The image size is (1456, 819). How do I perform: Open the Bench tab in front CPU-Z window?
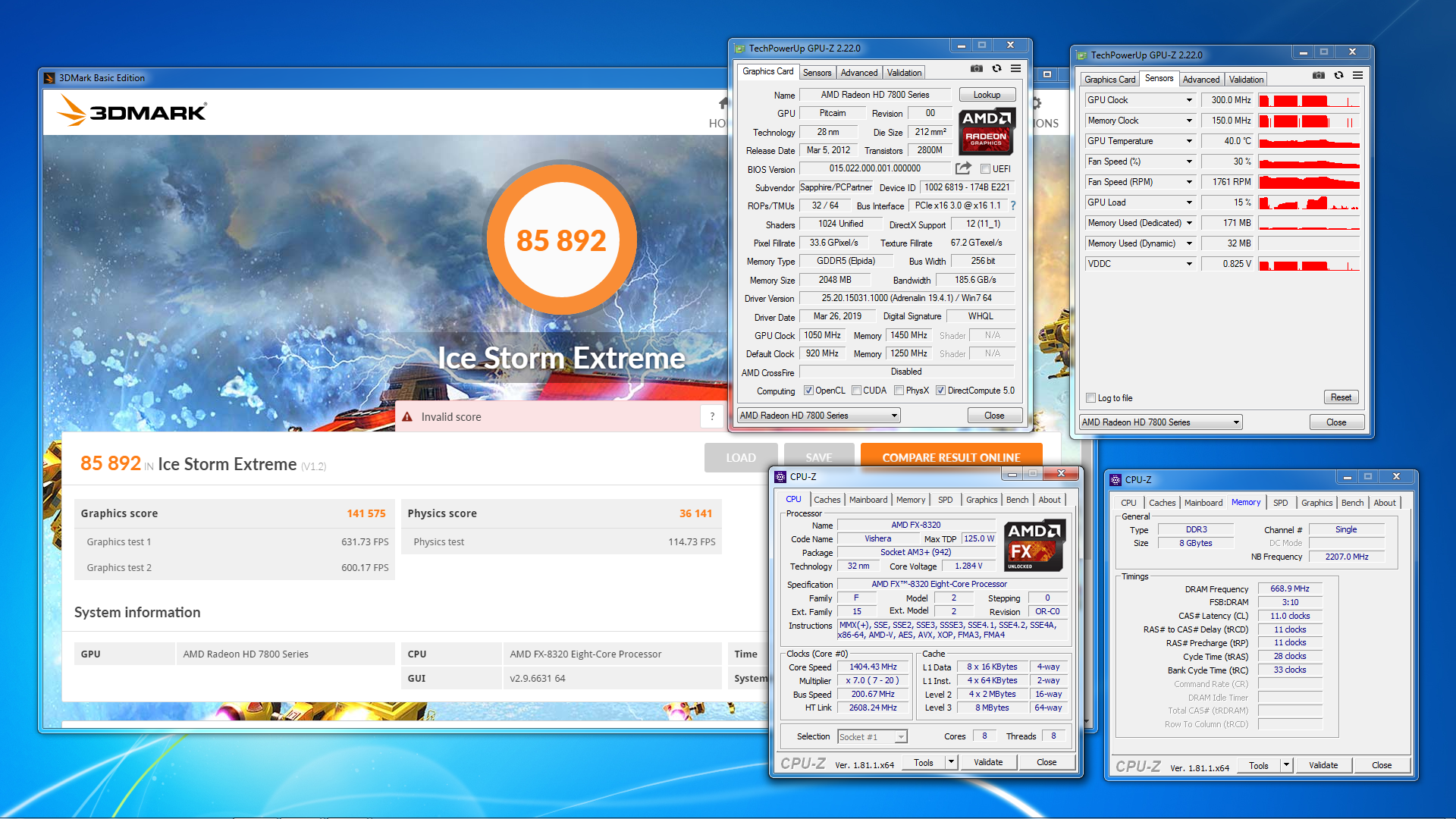(x=1017, y=500)
